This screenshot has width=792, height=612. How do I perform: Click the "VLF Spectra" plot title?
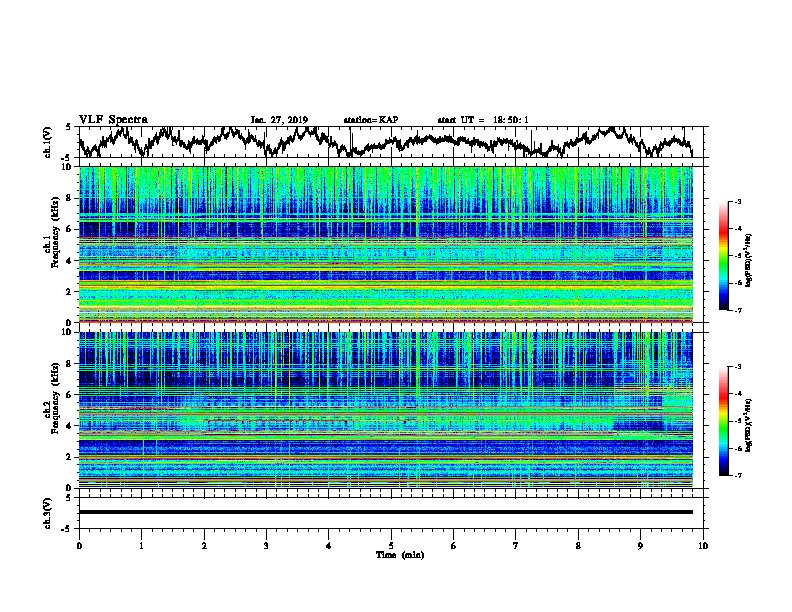pos(113,120)
